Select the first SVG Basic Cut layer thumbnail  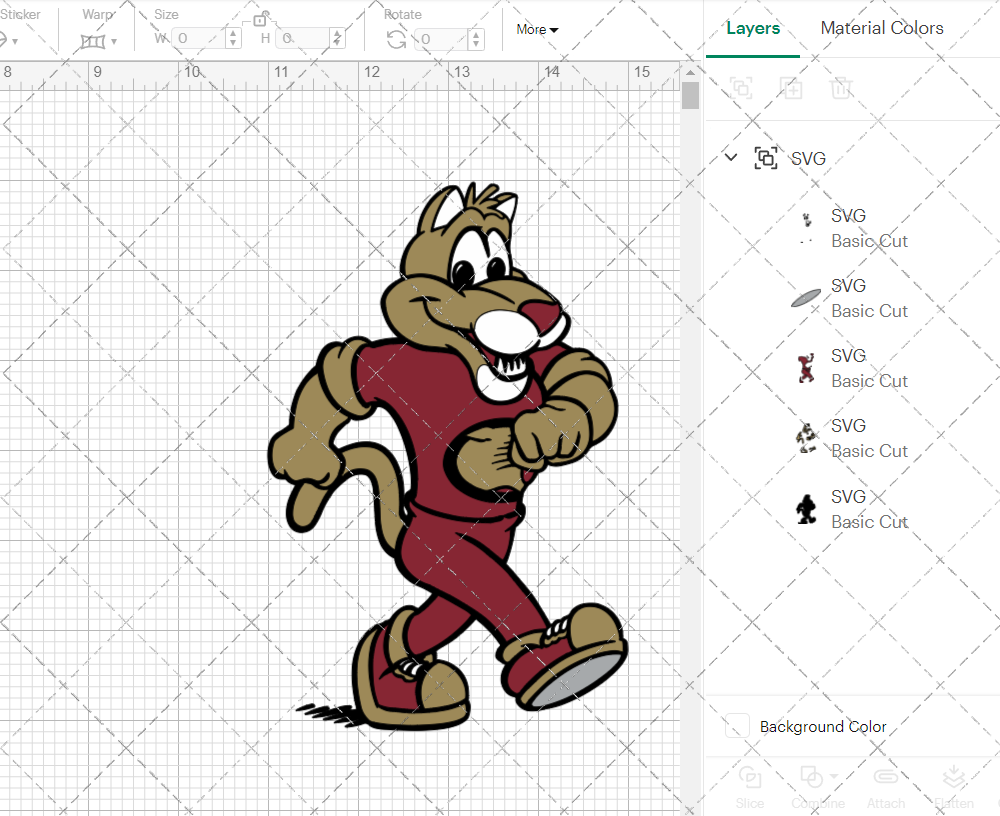pos(807,228)
